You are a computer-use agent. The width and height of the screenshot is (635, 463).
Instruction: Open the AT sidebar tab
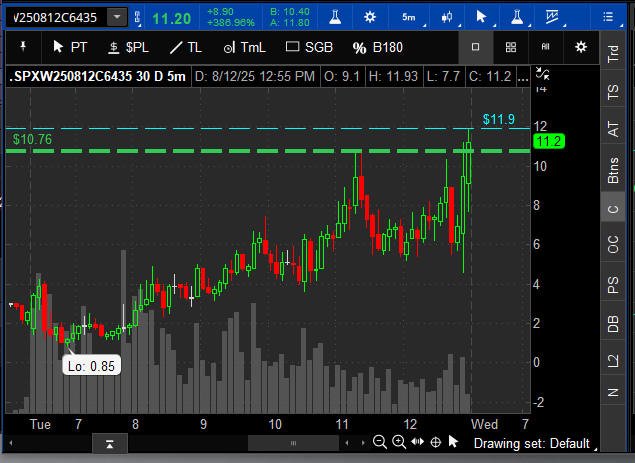pyautogui.click(x=613, y=128)
